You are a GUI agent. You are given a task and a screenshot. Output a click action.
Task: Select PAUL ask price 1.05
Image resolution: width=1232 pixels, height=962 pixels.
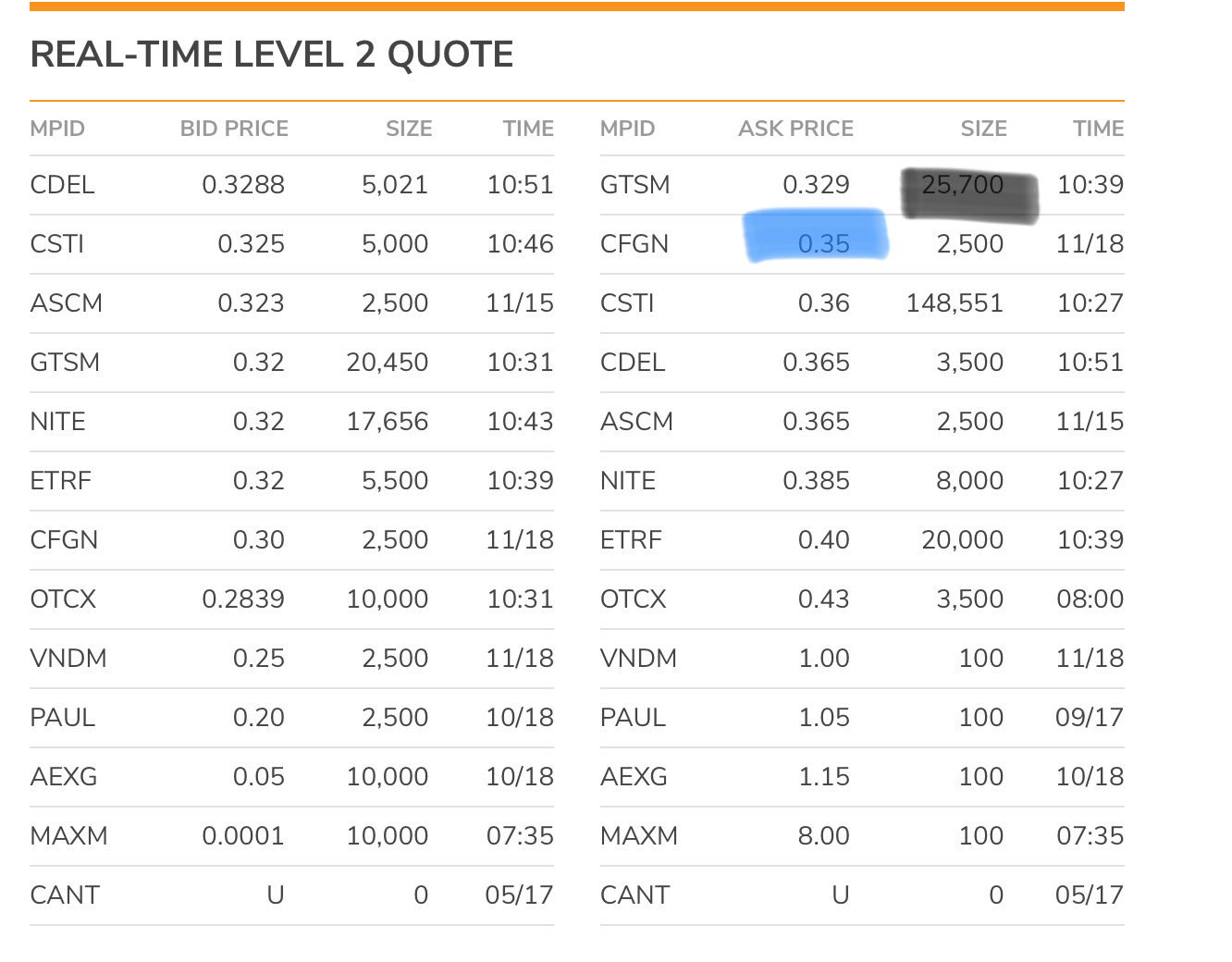click(823, 718)
